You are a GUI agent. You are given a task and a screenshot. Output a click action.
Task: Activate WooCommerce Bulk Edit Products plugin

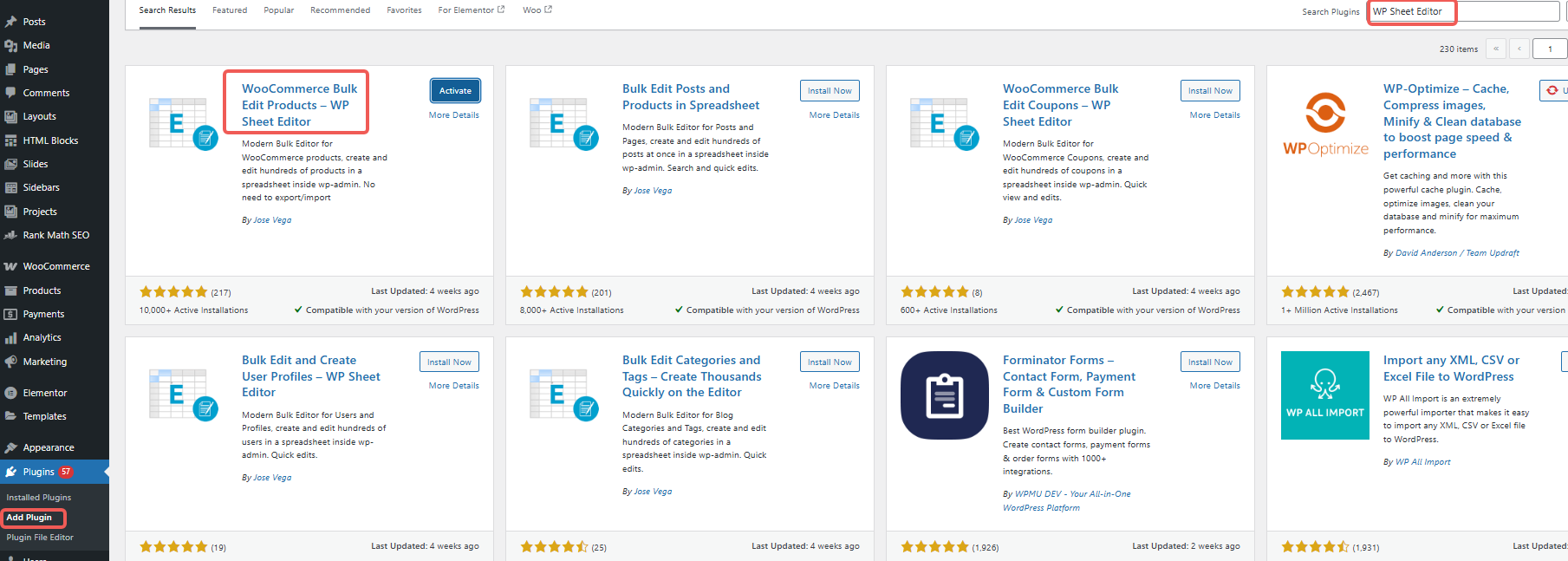pyautogui.click(x=455, y=91)
